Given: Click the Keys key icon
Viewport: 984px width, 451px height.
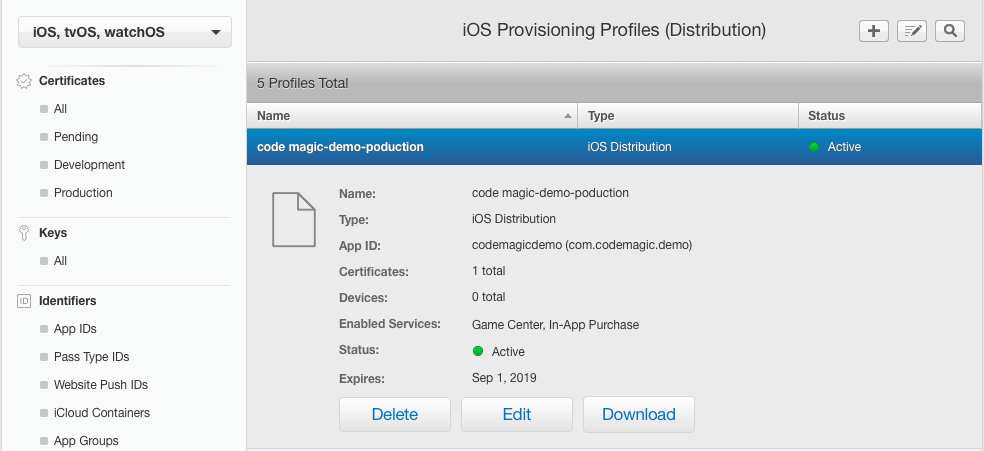Looking at the screenshot, I should (x=24, y=233).
